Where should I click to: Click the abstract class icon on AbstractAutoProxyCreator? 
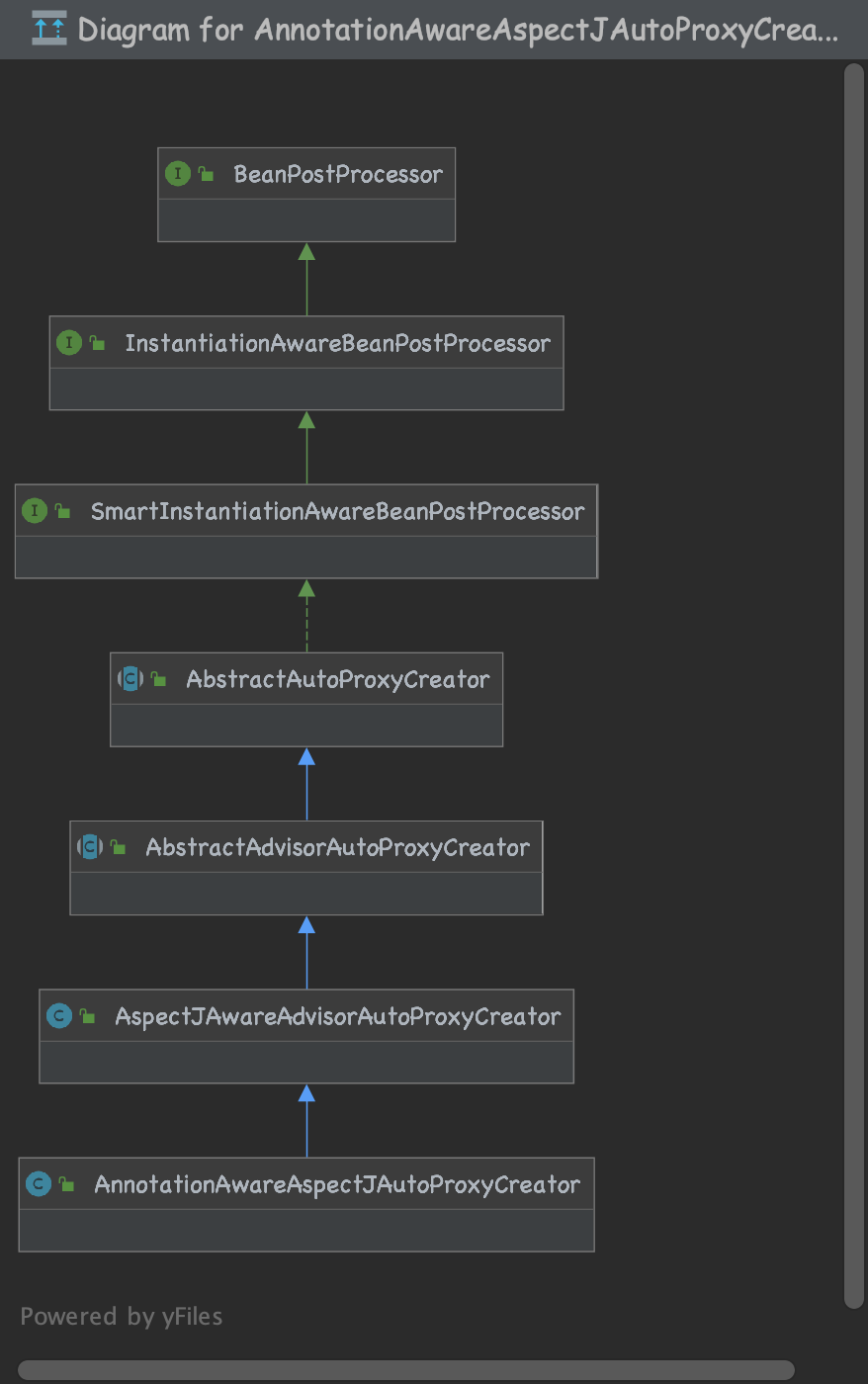[130, 679]
